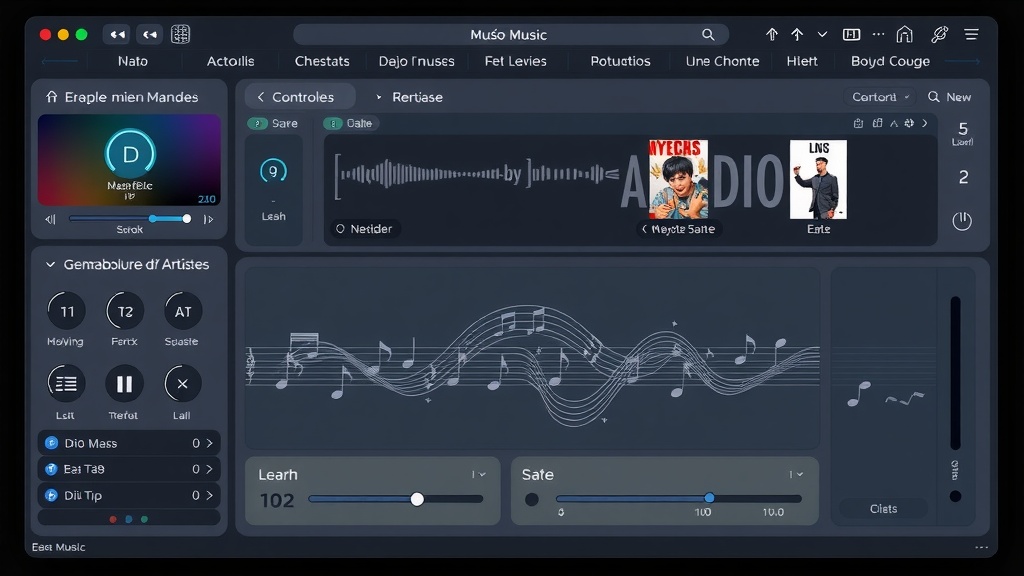The height and width of the screenshot is (576, 1024).
Task: Enable the Galte toggle
Action: coord(333,122)
